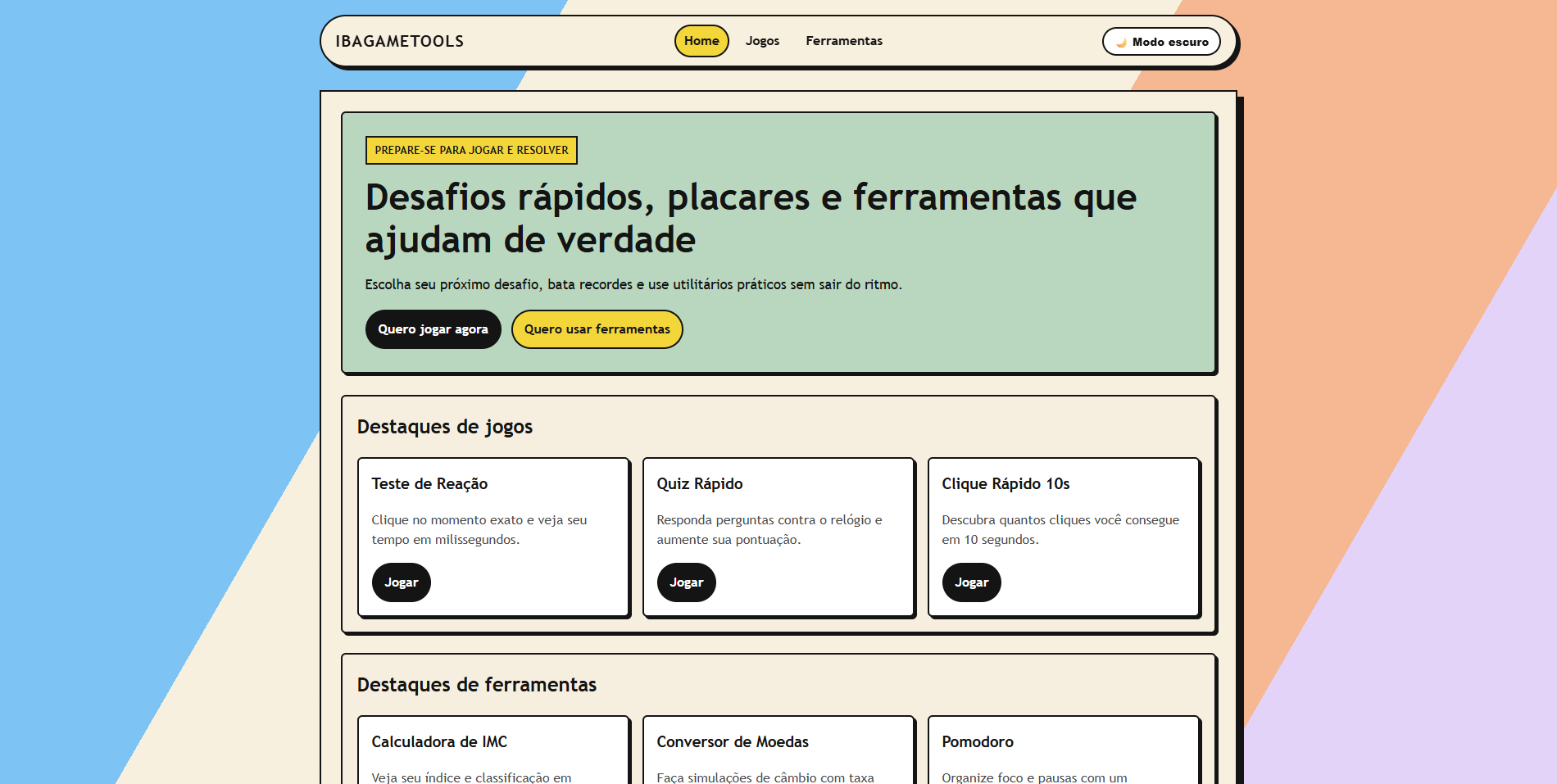Play Clique Rápido 10s using Jogar
Image resolution: width=1557 pixels, height=784 pixels.
coord(970,582)
